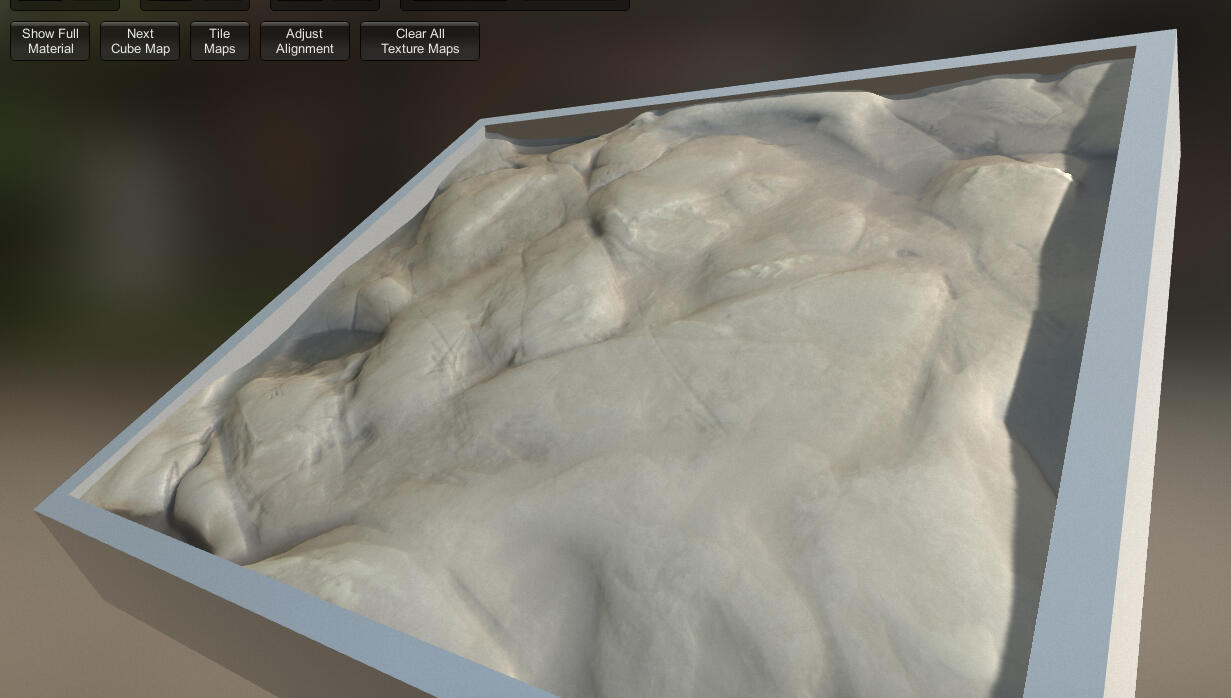Switch to the Next Cube Map
The image size is (1231, 698).
140,41
